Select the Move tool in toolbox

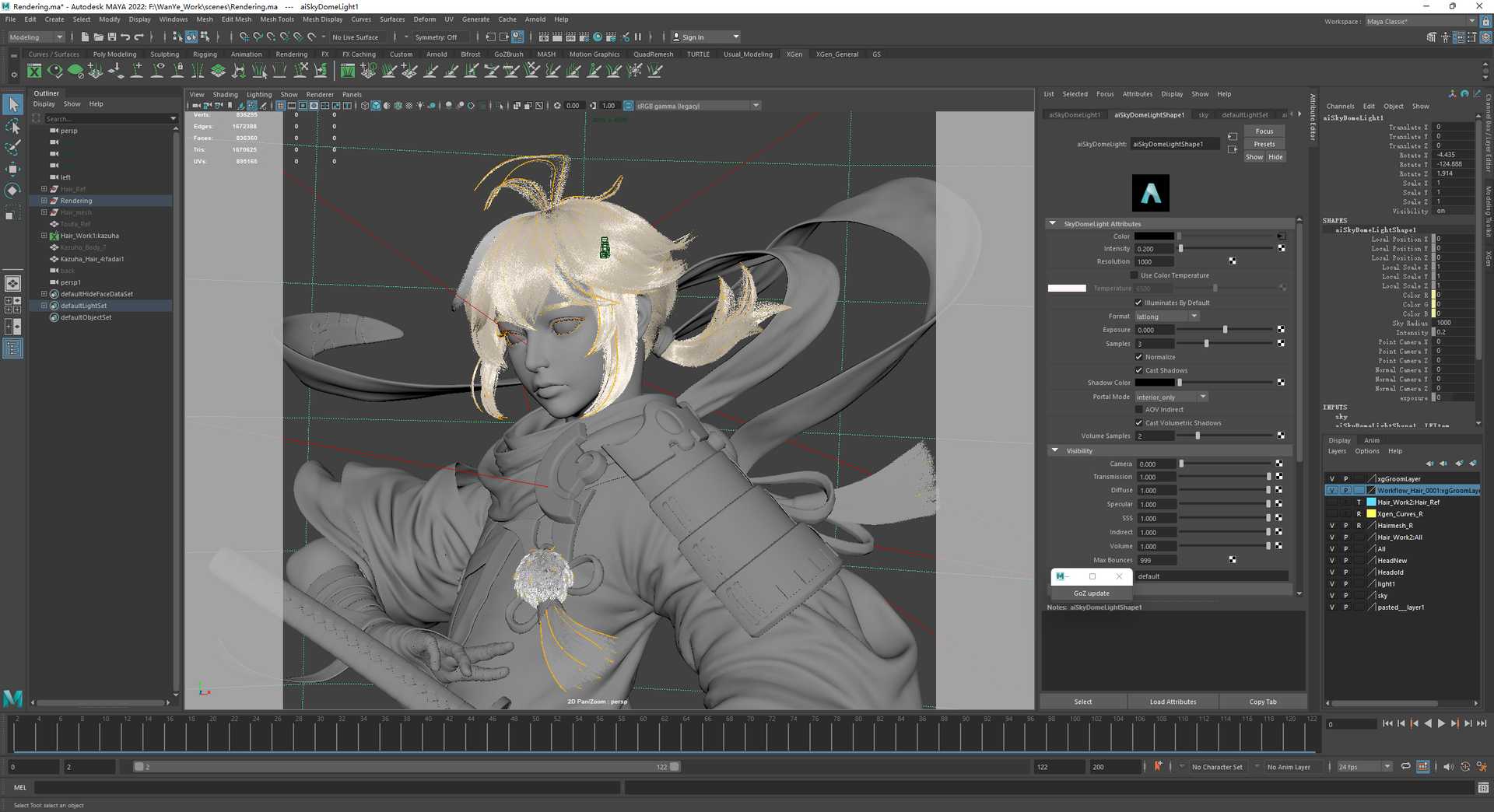pyautogui.click(x=13, y=169)
